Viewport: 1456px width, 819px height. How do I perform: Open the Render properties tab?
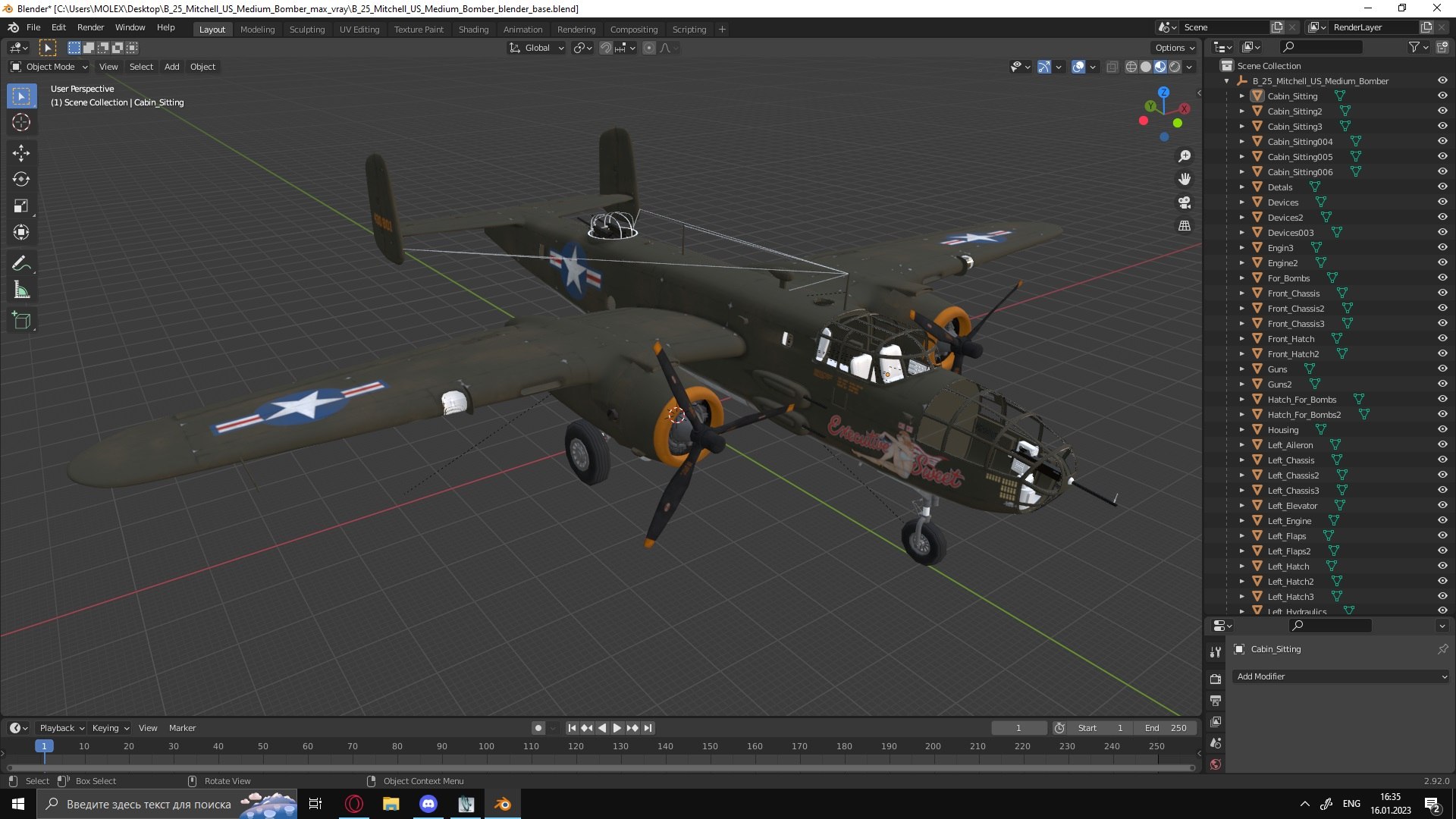coord(1216,679)
